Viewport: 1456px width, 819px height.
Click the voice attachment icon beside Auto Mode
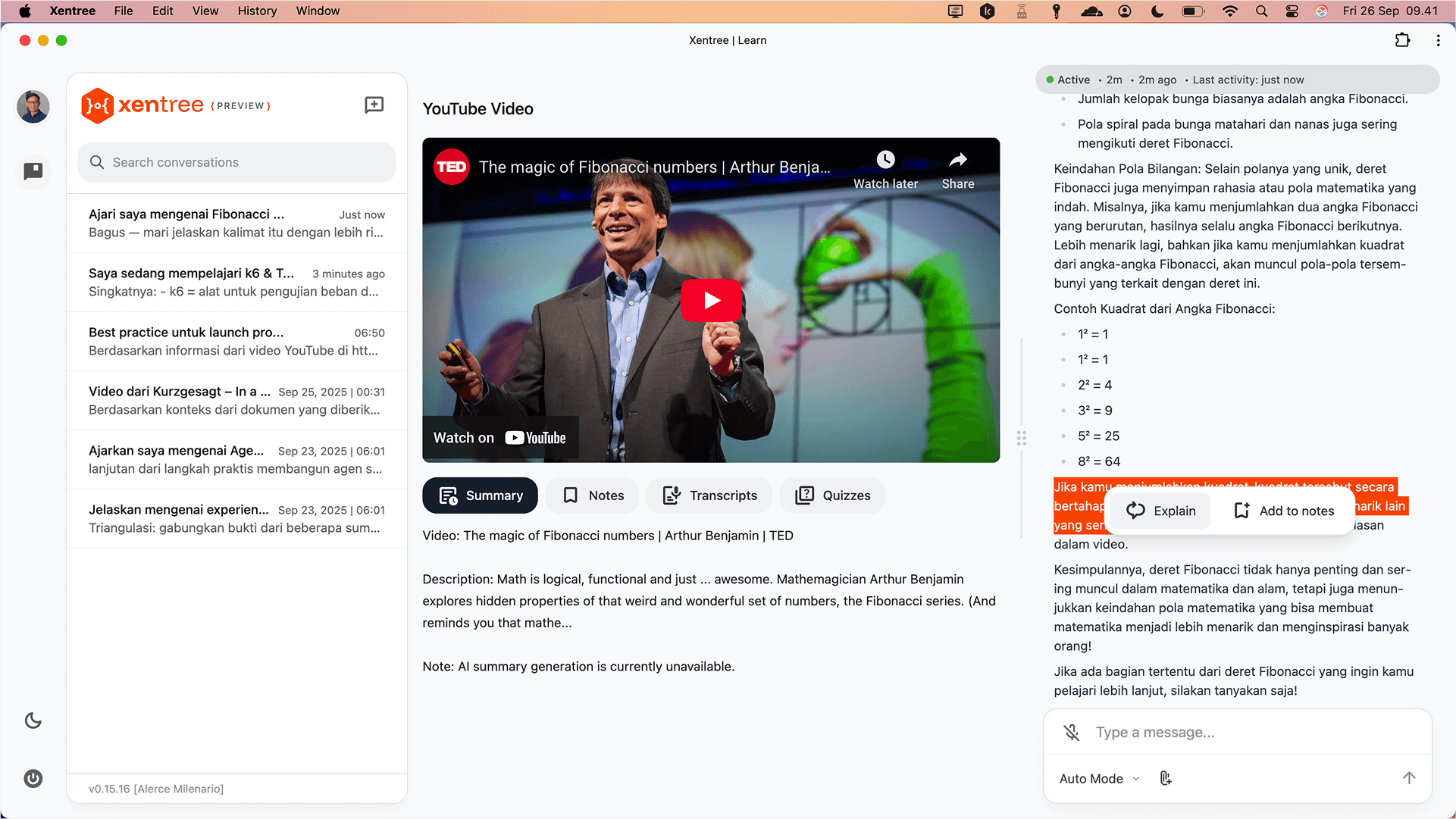pos(1166,778)
